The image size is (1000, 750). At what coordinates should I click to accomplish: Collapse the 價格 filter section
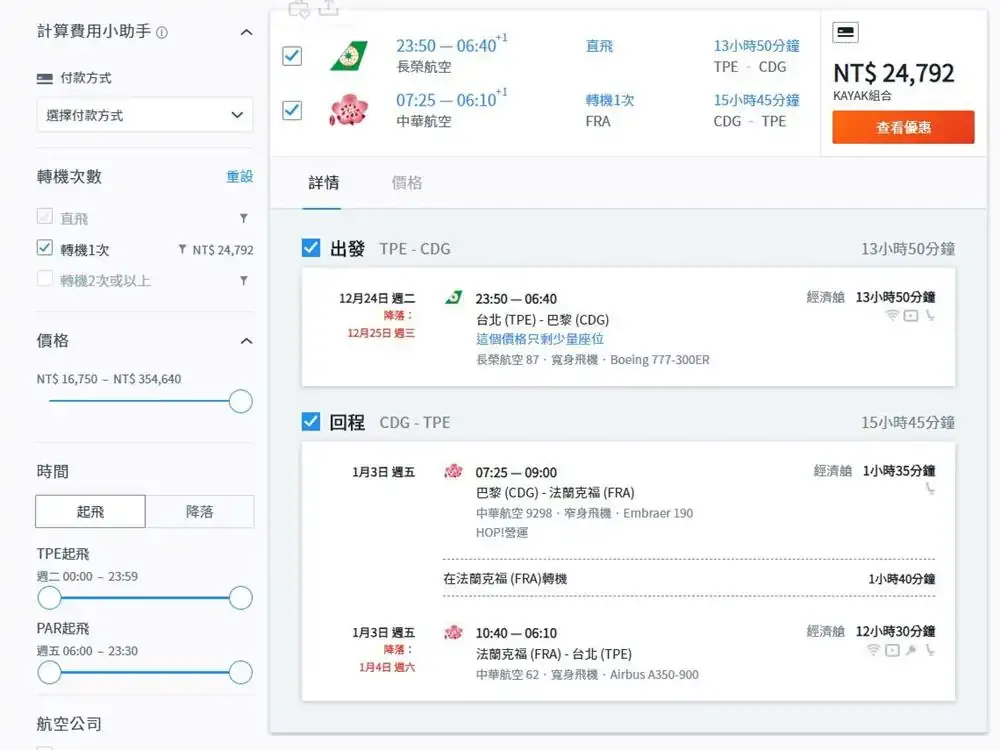pyautogui.click(x=246, y=341)
